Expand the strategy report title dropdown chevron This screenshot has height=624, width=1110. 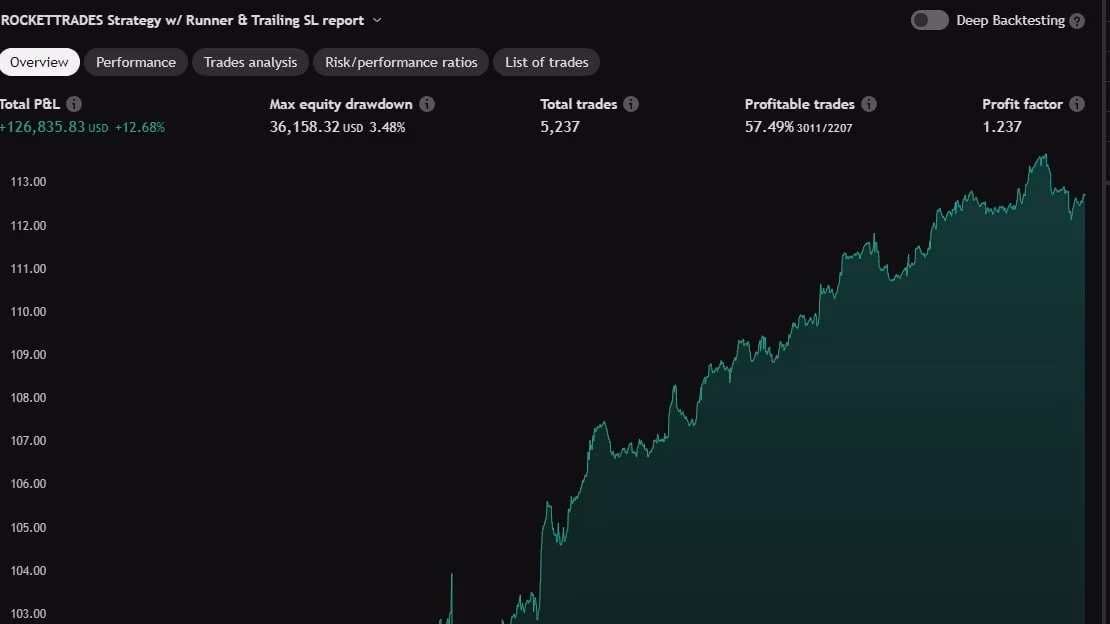(x=377, y=20)
